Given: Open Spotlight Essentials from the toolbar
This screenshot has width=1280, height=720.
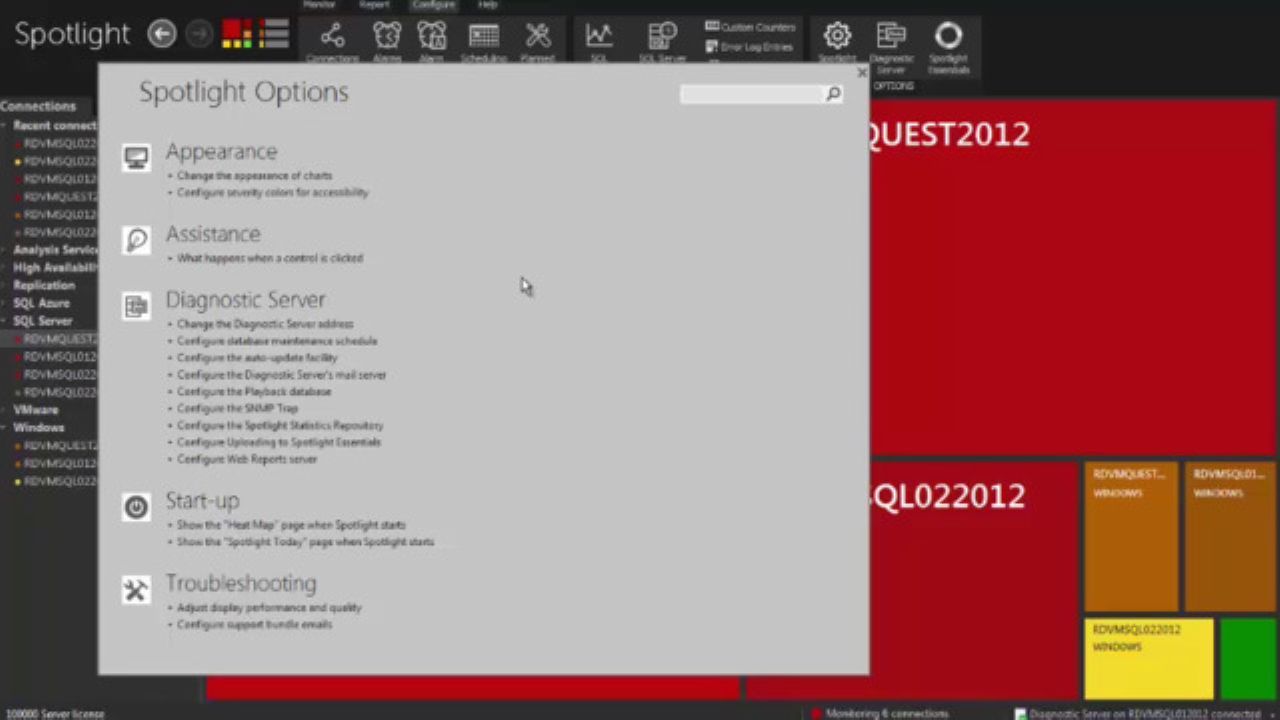Looking at the screenshot, I should (947, 38).
